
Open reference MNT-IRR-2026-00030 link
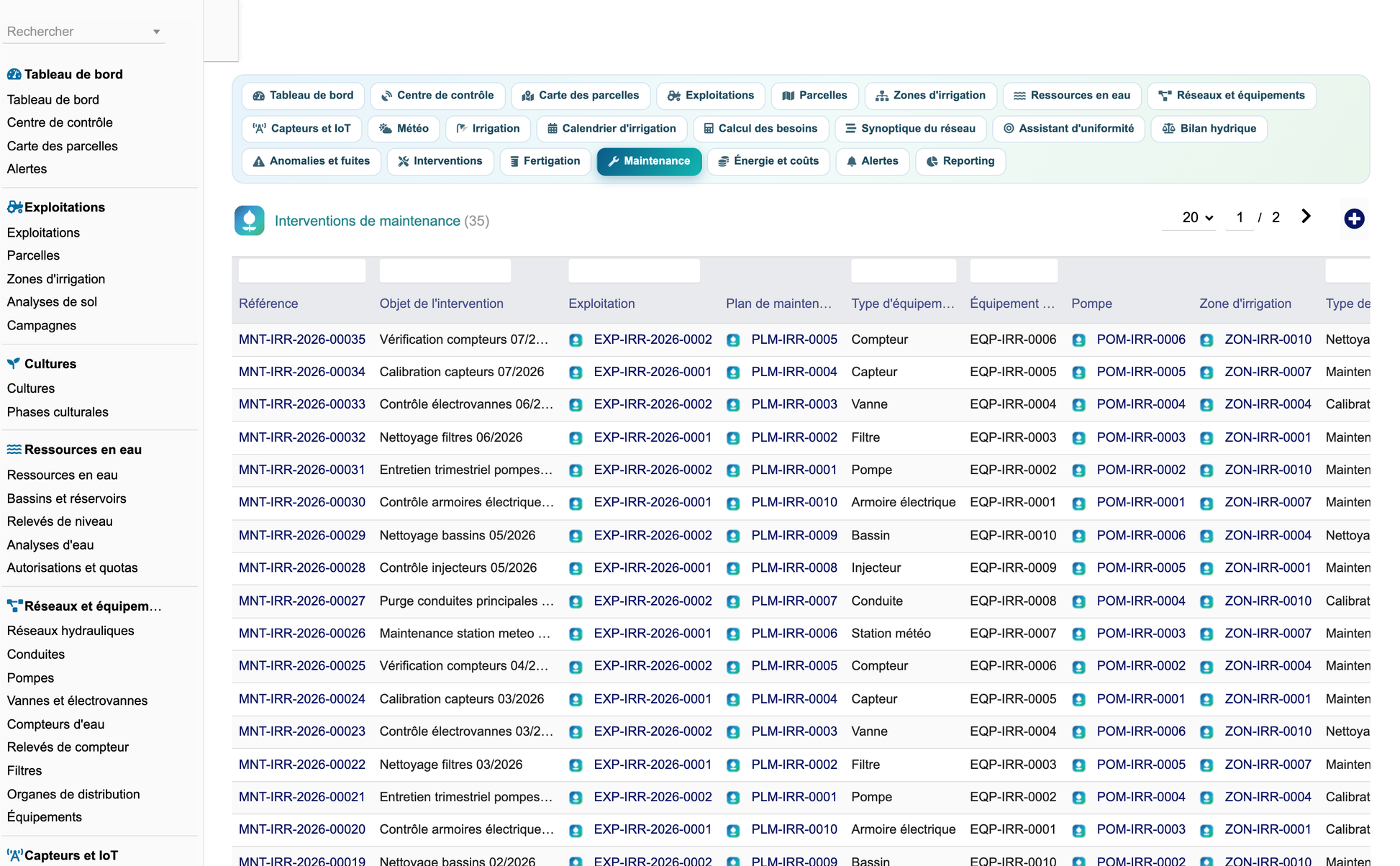[302, 502]
